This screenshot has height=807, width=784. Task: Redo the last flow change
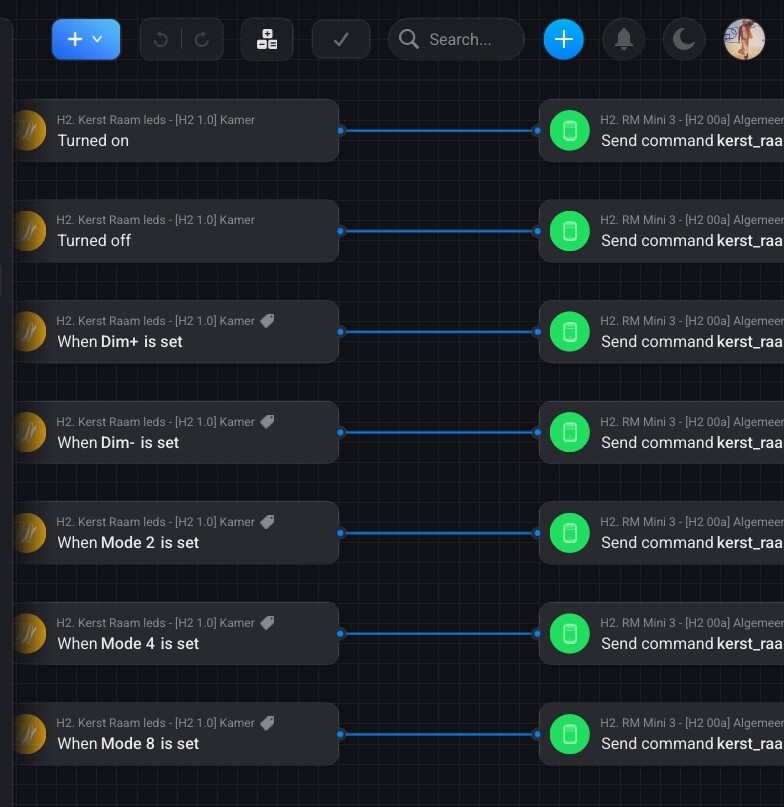[x=202, y=39]
